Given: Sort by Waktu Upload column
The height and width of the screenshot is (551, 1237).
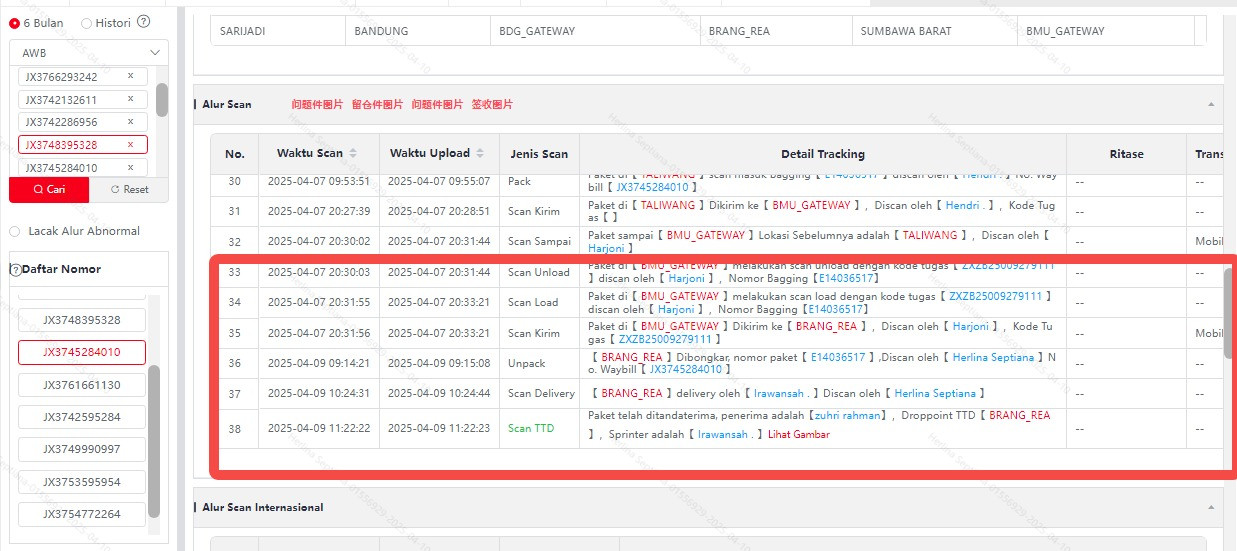Looking at the screenshot, I should click(x=480, y=153).
